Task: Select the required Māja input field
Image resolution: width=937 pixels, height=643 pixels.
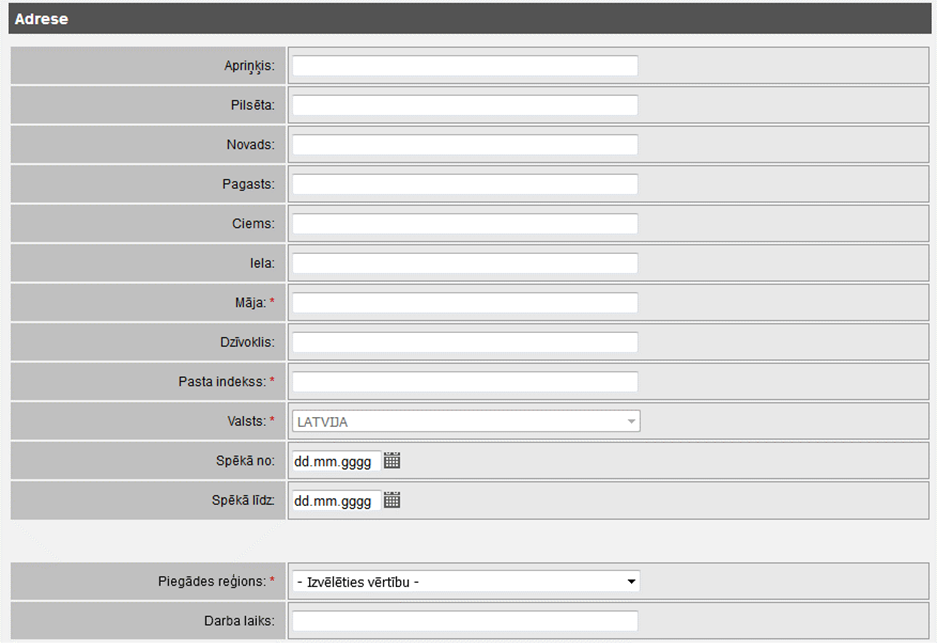Action: [465, 303]
